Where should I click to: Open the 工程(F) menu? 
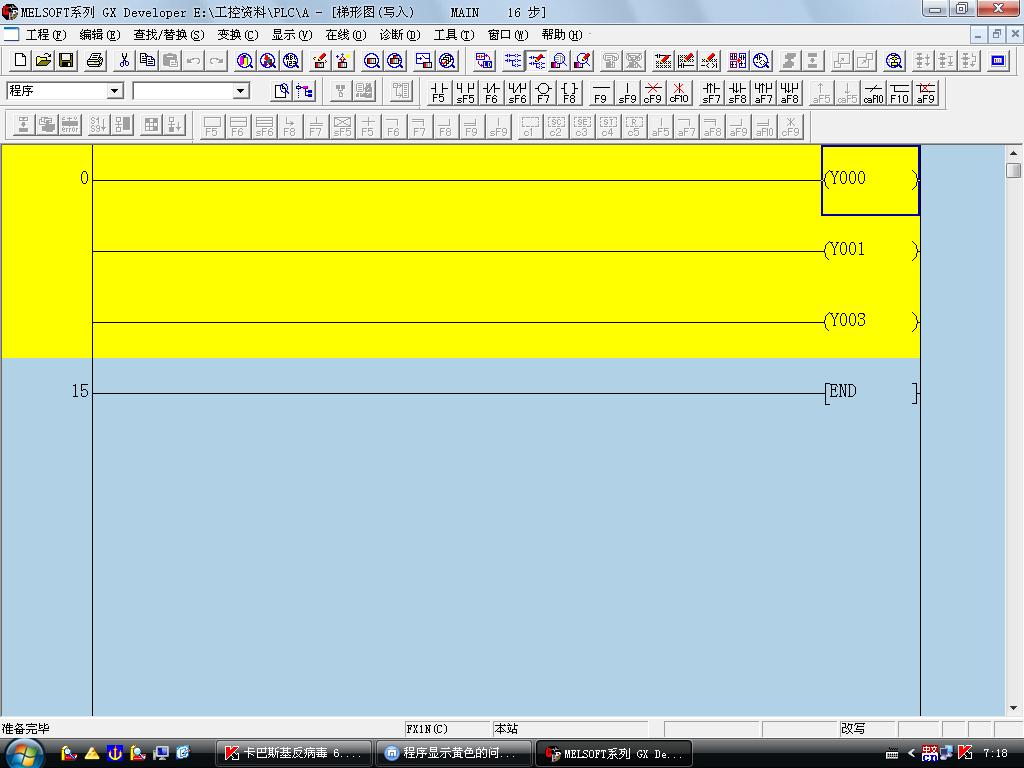point(45,35)
